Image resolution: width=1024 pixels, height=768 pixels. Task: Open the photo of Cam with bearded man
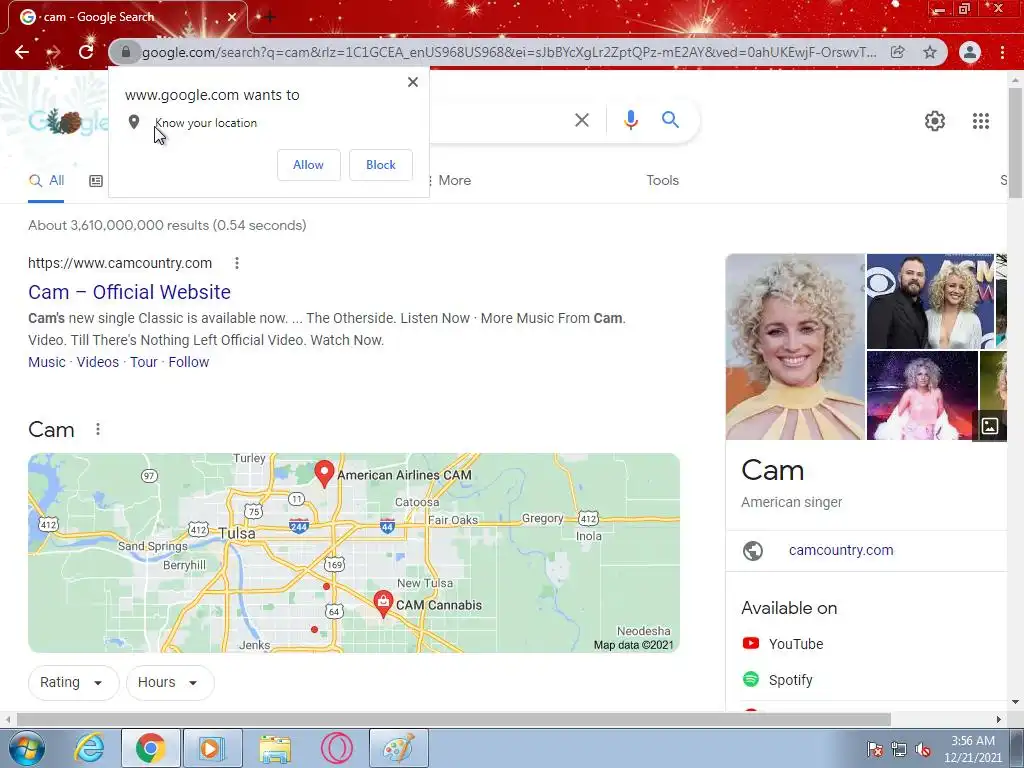click(x=930, y=301)
